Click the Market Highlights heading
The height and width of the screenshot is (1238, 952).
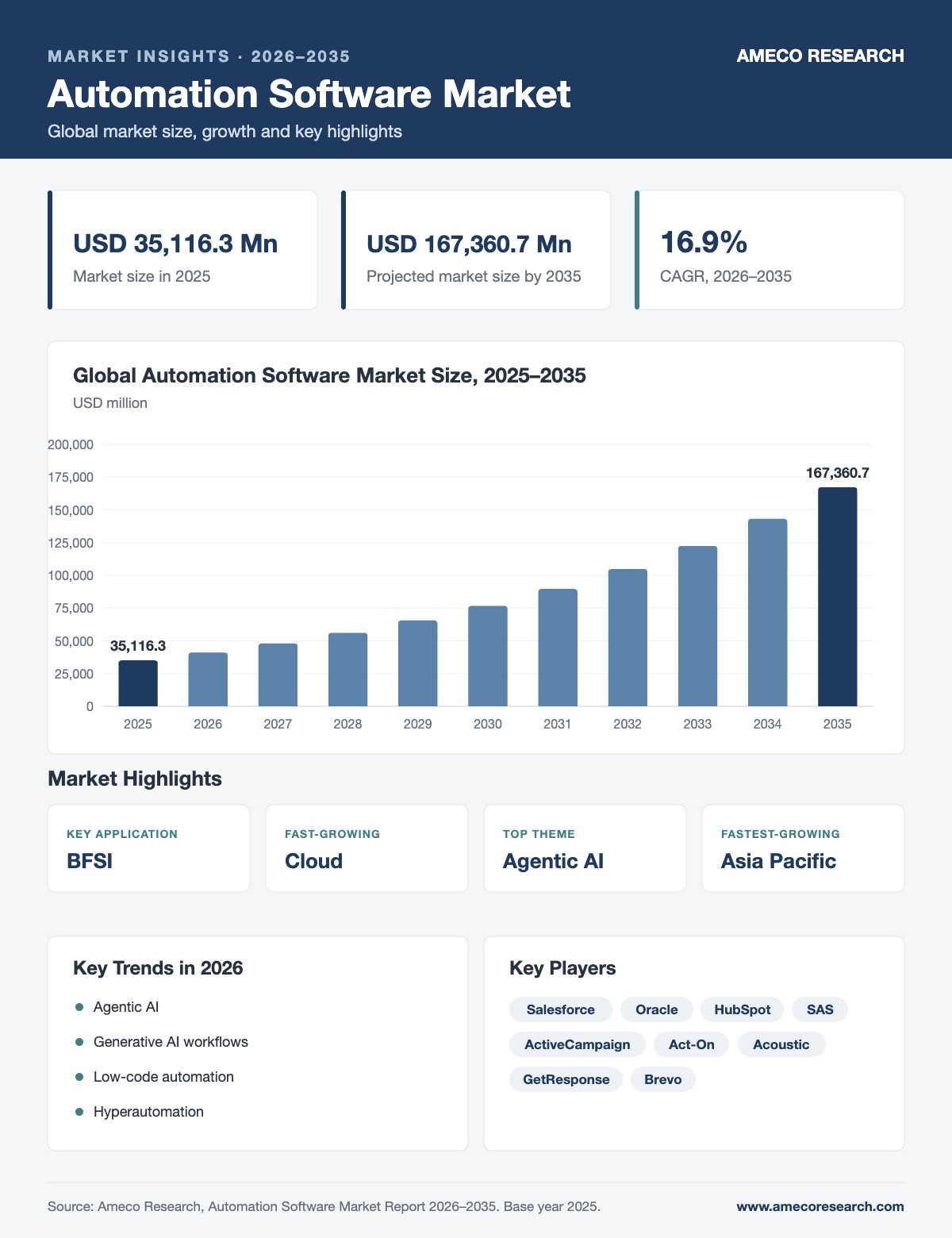tap(135, 779)
